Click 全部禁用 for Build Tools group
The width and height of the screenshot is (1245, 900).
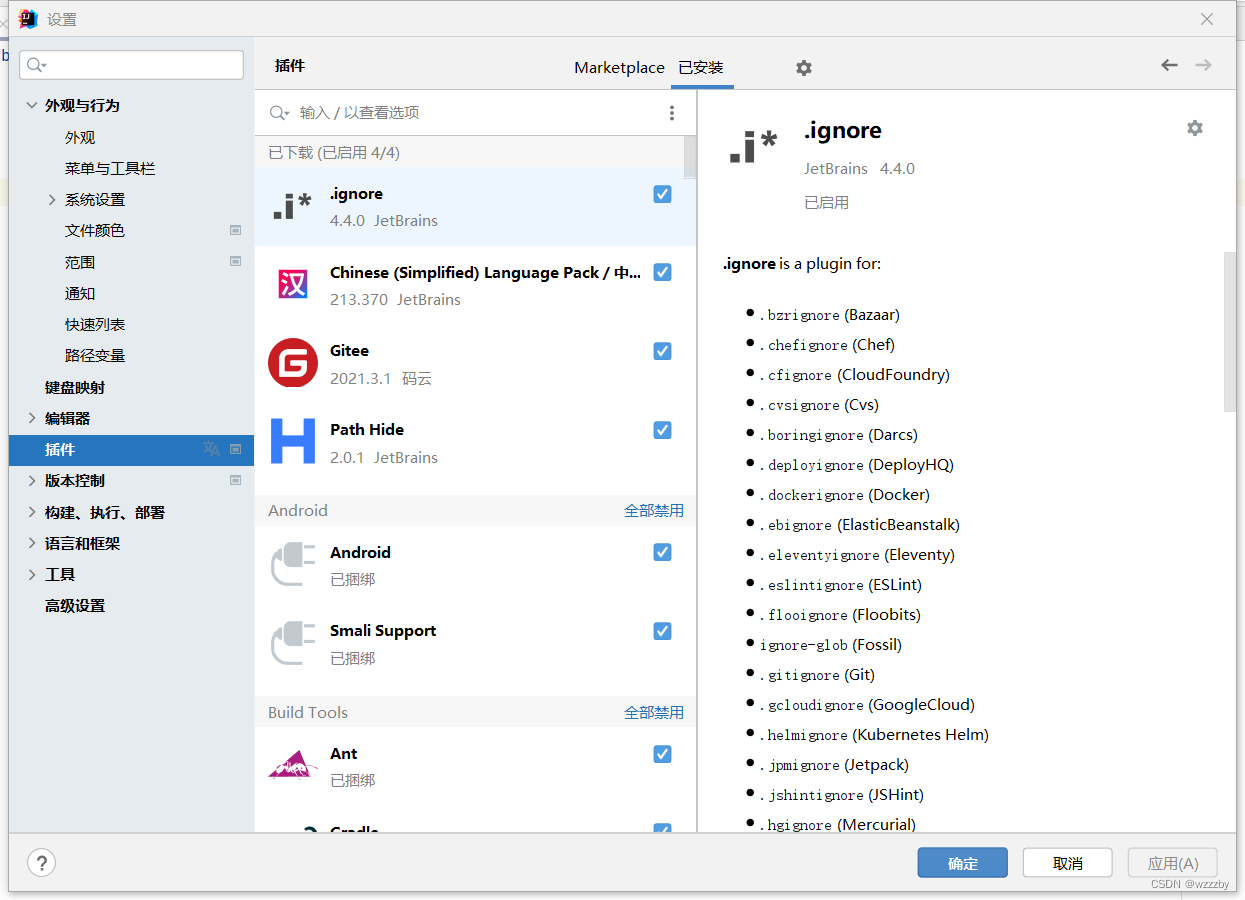pos(654,712)
